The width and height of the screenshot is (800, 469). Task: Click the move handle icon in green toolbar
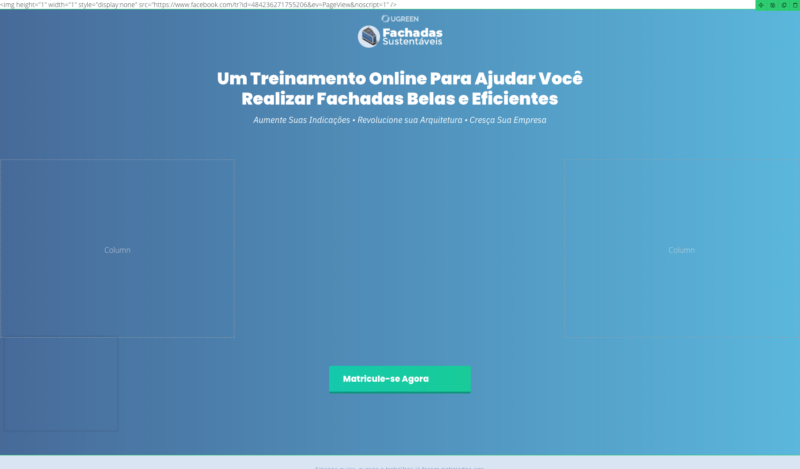762,5
